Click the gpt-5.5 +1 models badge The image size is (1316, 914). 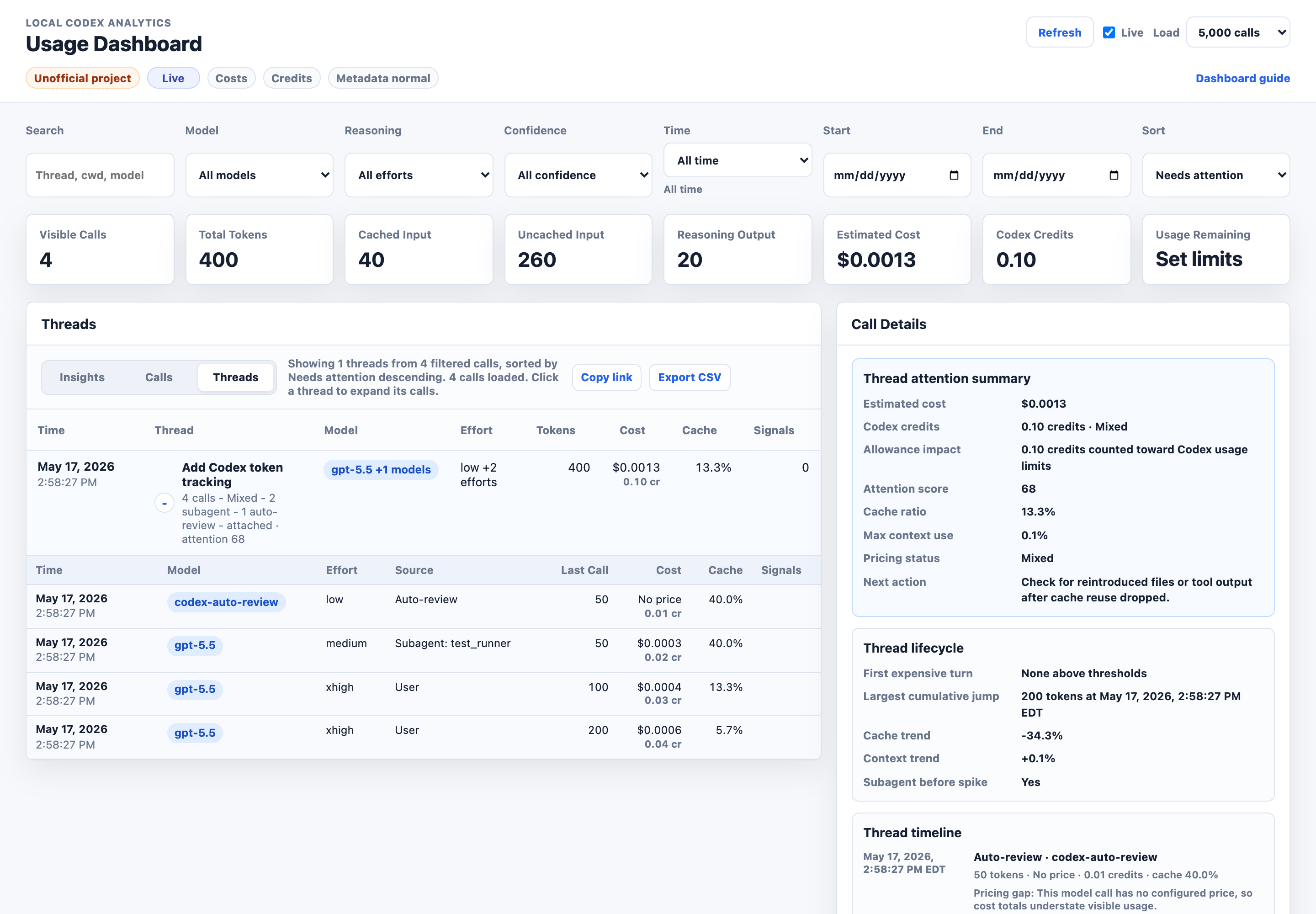pos(381,470)
